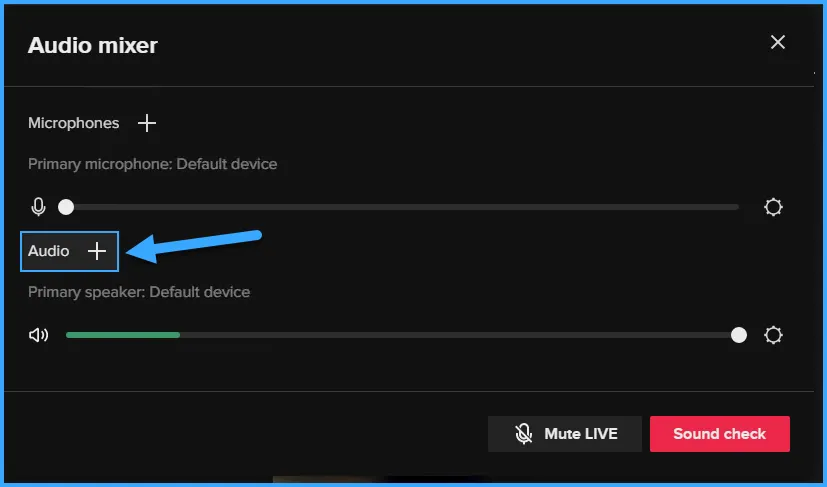
Task: Start the Sound check
Action: (719, 434)
